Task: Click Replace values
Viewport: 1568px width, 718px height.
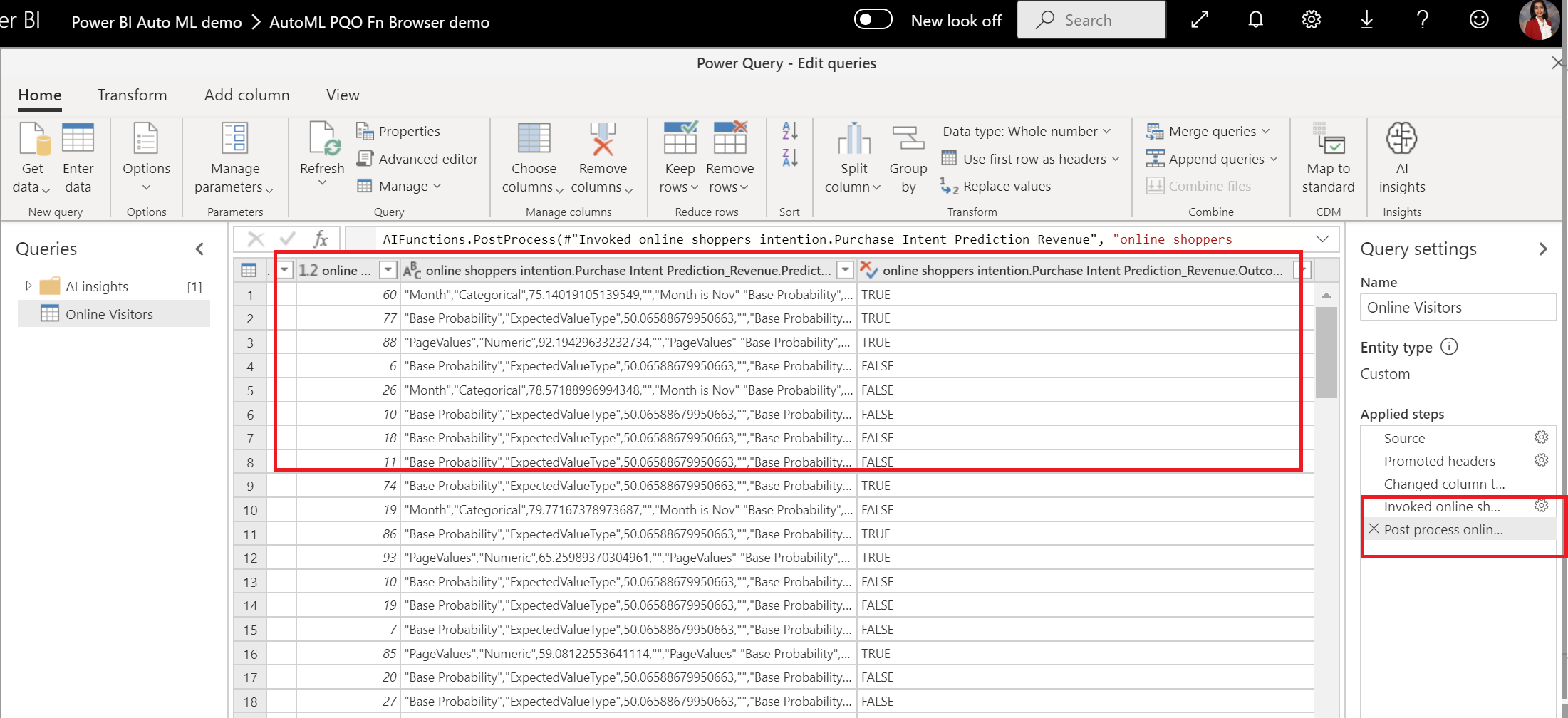Action: pos(996,186)
